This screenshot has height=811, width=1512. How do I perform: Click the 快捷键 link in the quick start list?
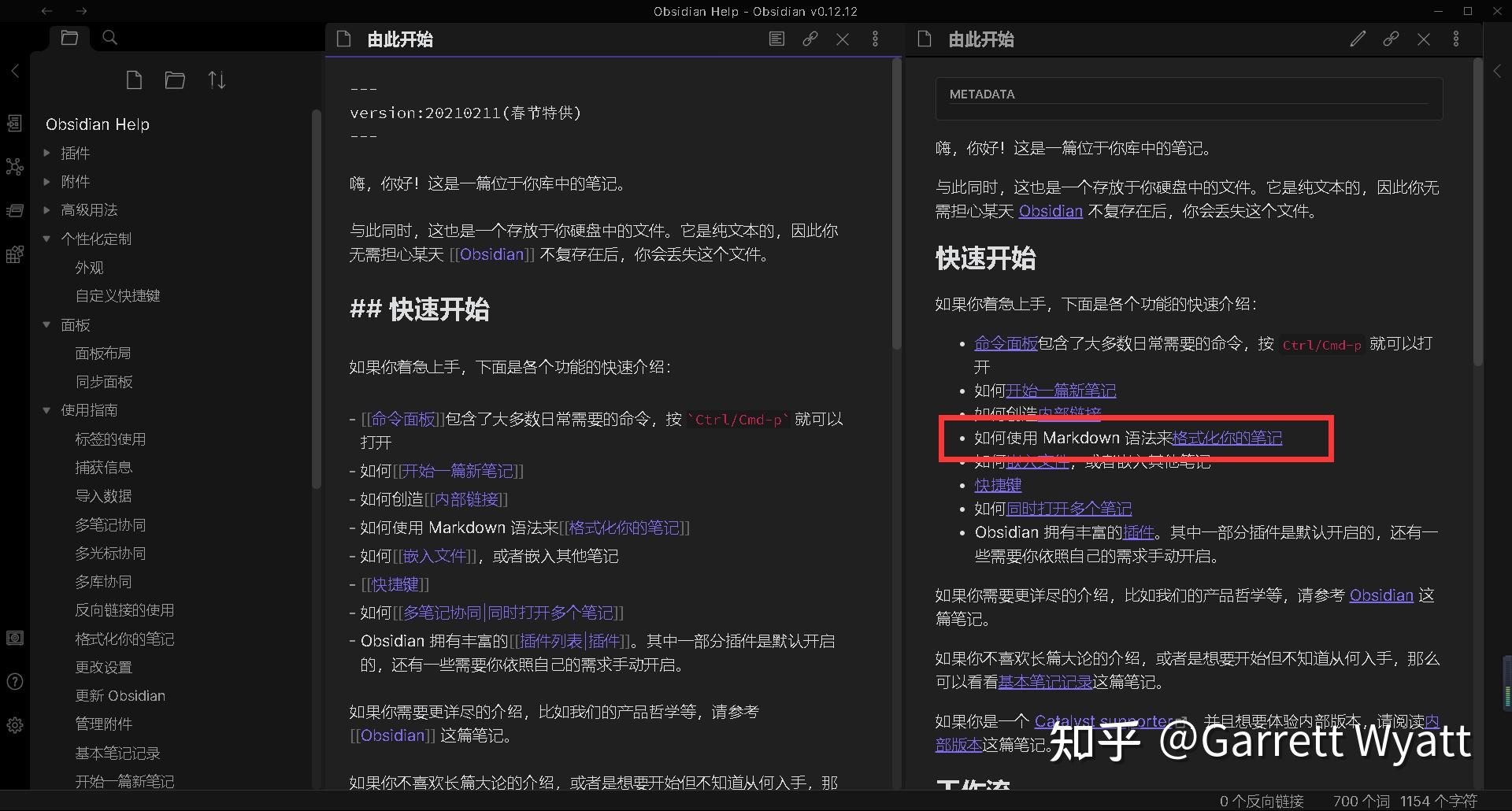[x=997, y=485]
